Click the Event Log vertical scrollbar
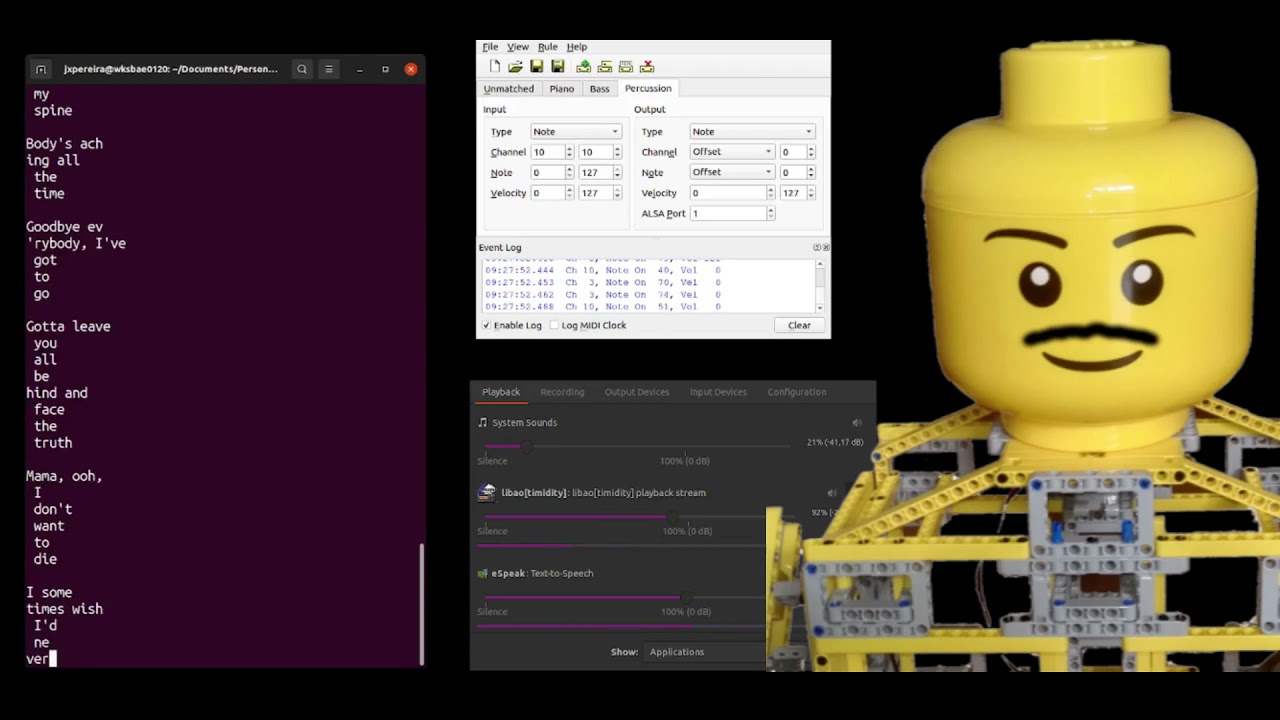1280x720 pixels. [x=820, y=286]
